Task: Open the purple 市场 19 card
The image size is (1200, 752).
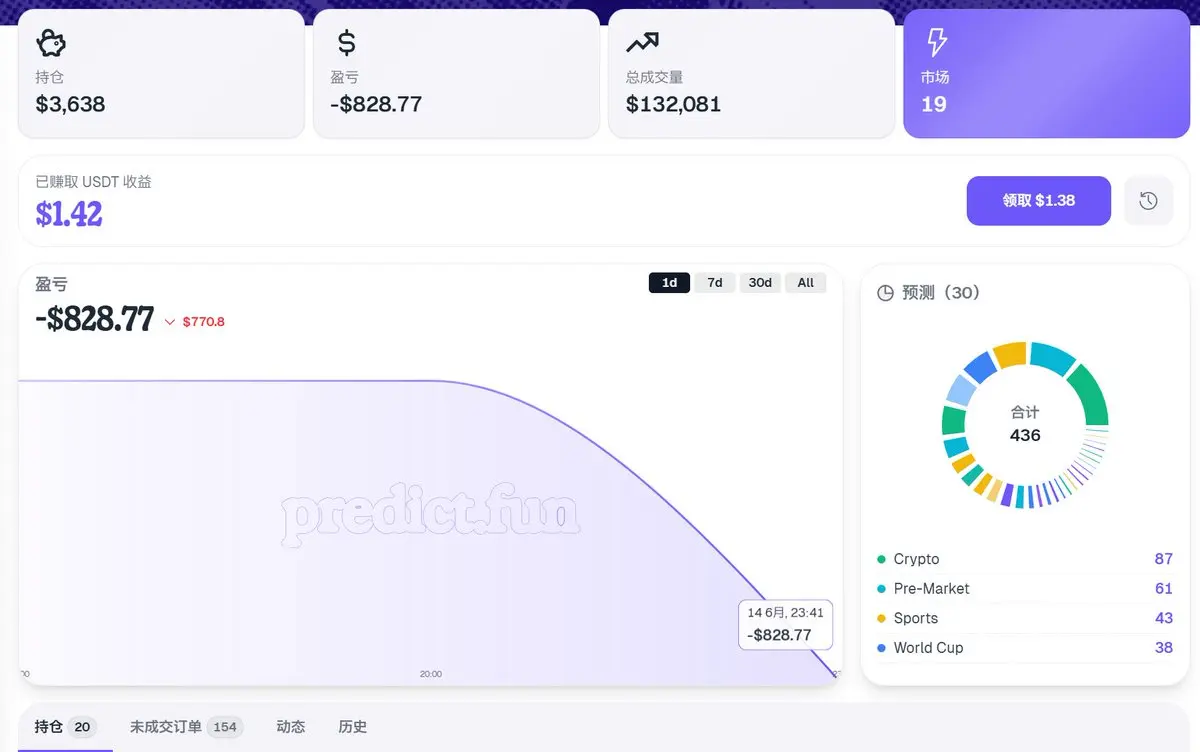Action: pos(1046,74)
